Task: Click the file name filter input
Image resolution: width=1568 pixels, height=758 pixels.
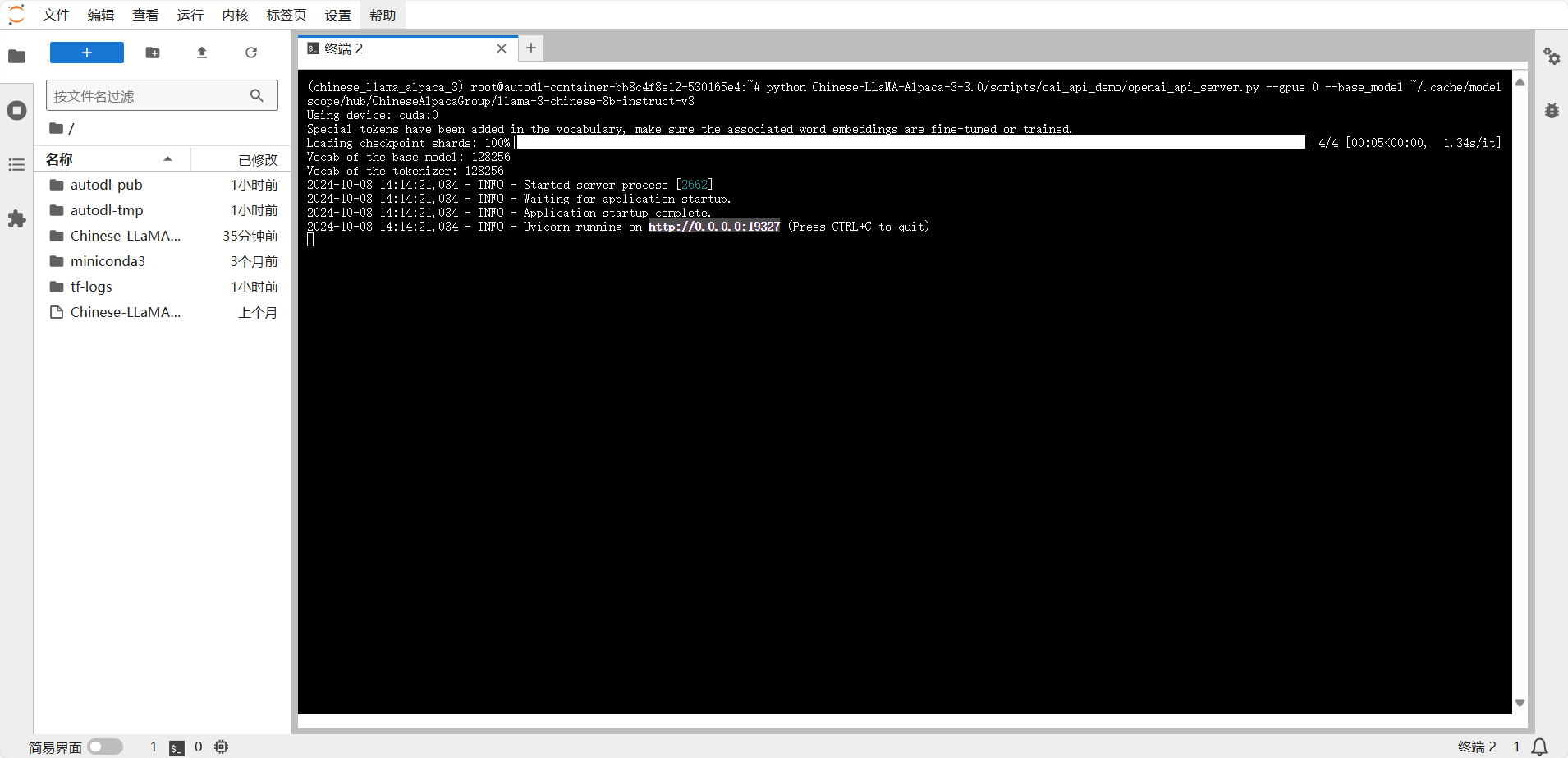Action: (148, 96)
